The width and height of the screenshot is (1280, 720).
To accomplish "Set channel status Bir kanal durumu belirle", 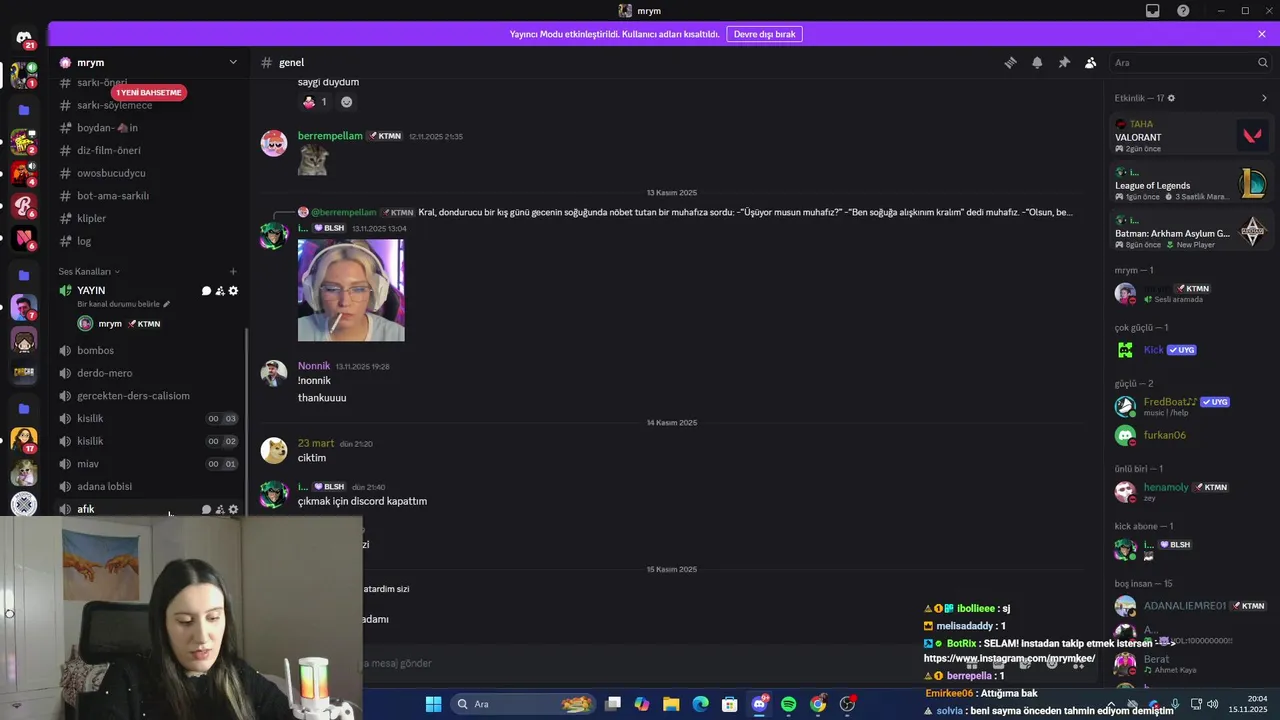I will point(123,304).
